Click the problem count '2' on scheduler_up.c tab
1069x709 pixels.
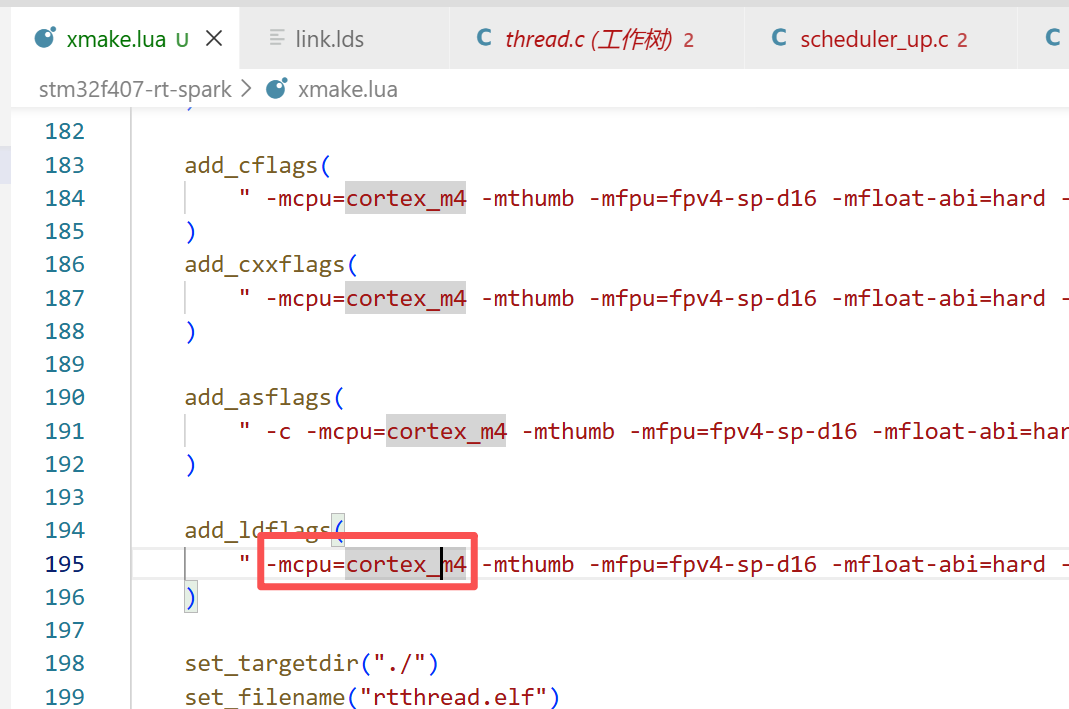pos(962,40)
